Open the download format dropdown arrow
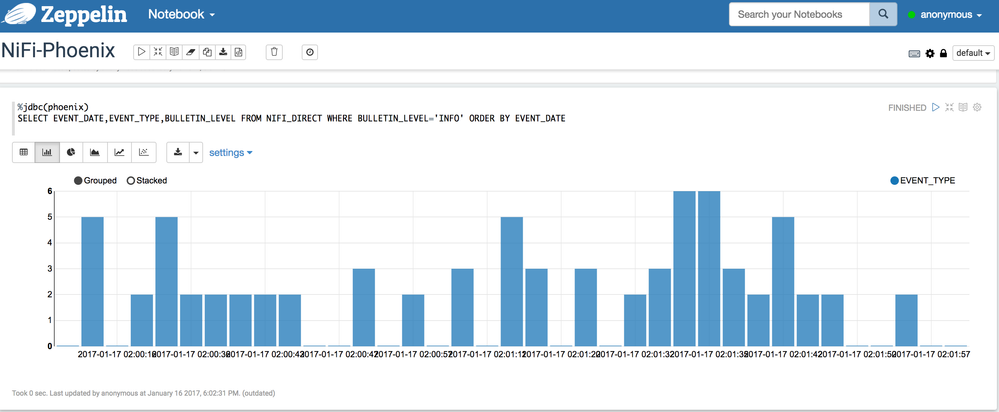This screenshot has height=412, width=999. click(x=196, y=152)
